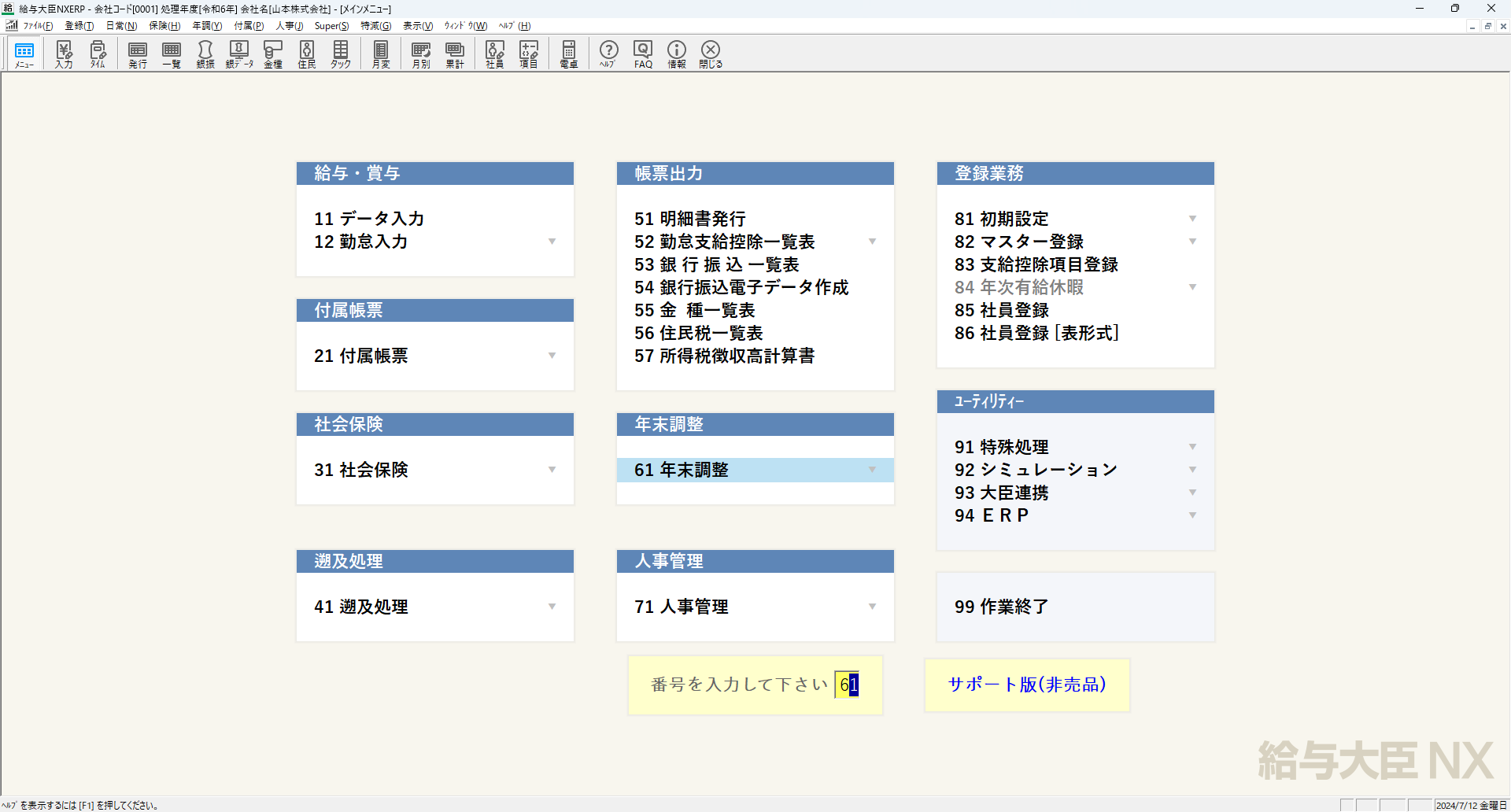Open the 保険(H) menu
The height and width of the screenshot is (812, 1511).
[x=164, y=26]
